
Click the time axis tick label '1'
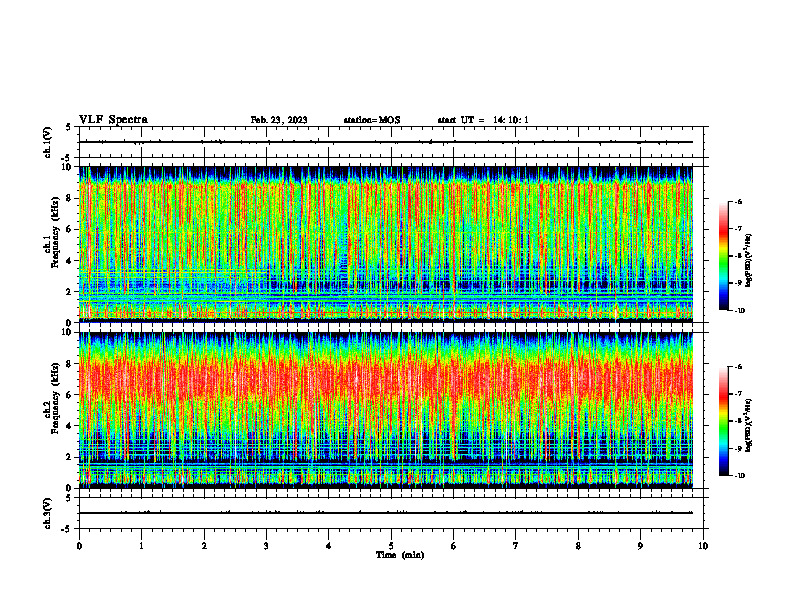(x=141, y=546)
